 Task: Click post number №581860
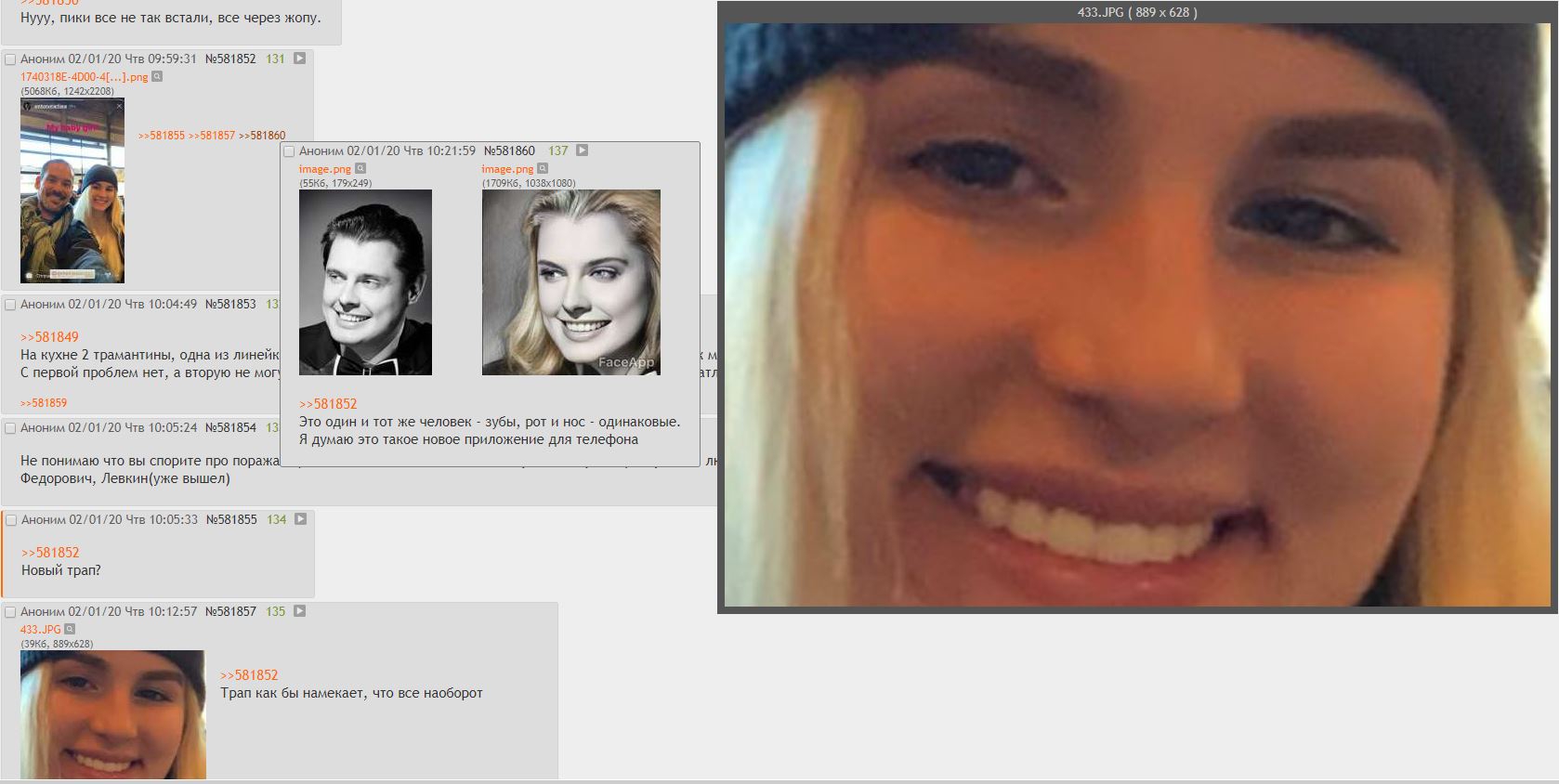coord(509,150)
